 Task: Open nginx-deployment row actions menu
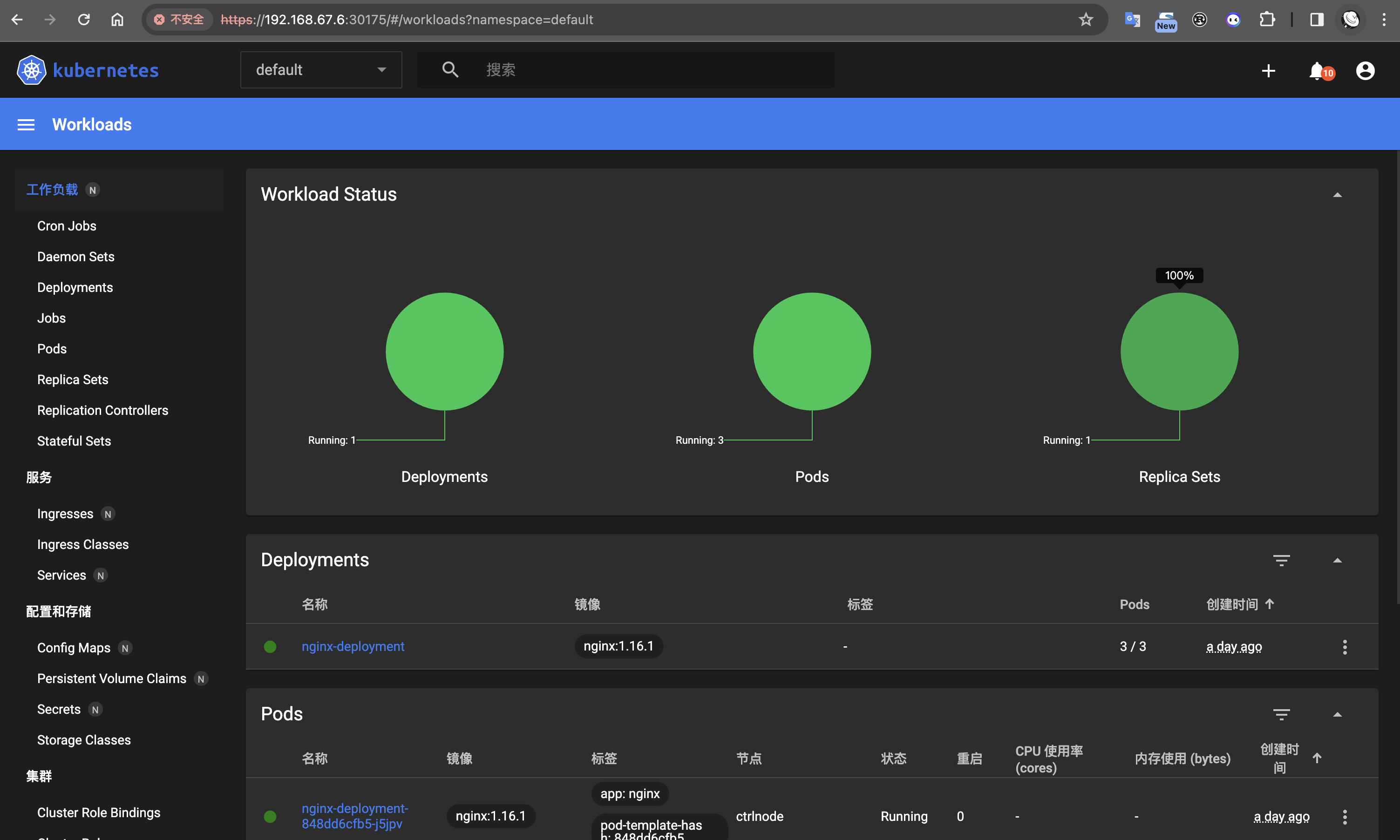click(1345, 646)
